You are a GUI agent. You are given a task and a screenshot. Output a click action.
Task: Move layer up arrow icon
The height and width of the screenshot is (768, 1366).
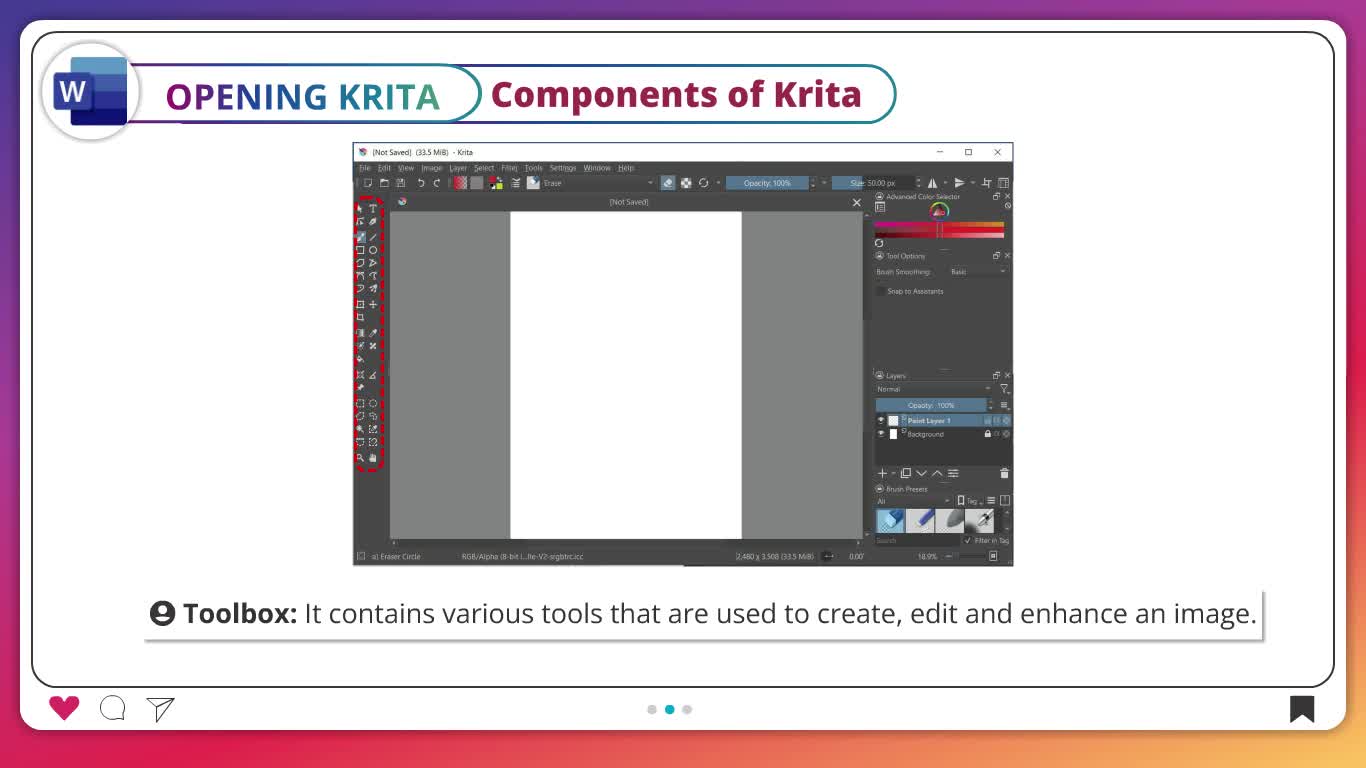[x=937, y=473]
